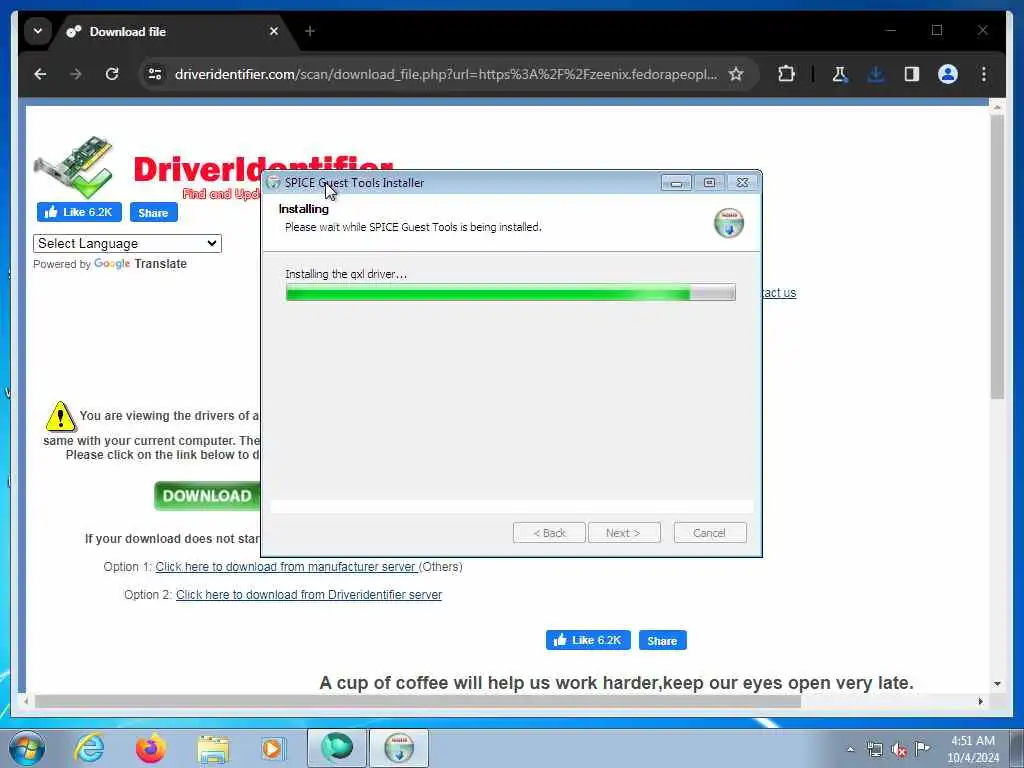Open tab search chevron in Chrome
The width and height of the screenshot is (1024, 768).
click(38, 31)
